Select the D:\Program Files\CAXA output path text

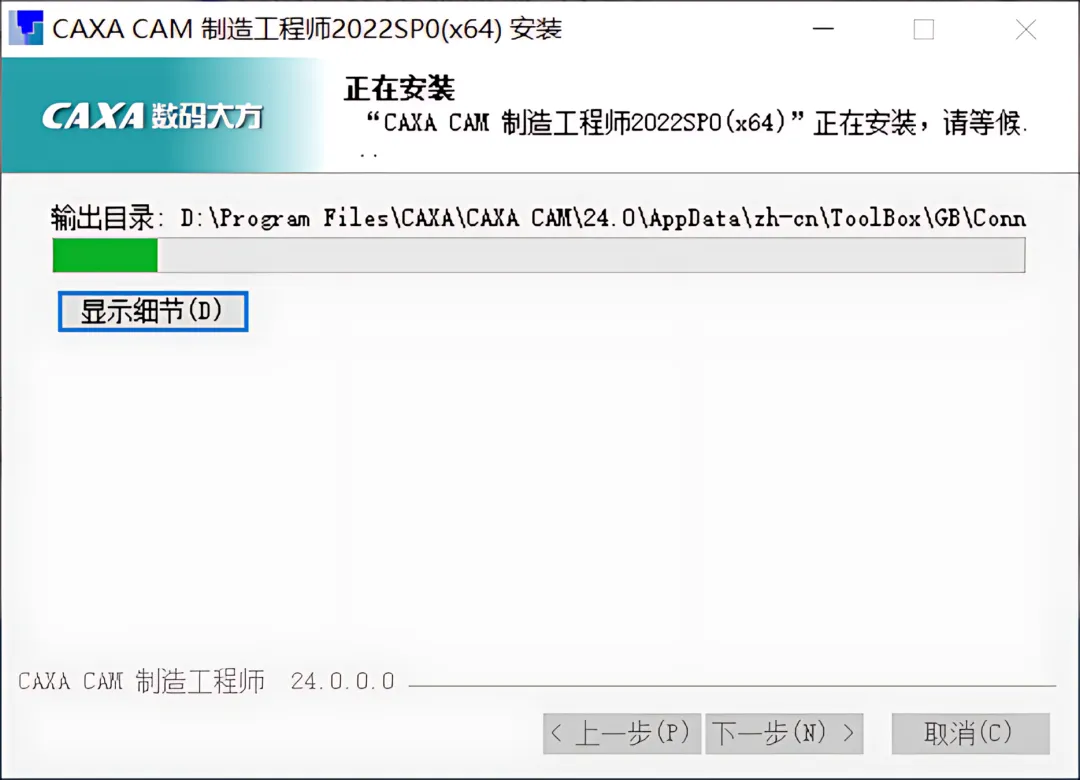tap(603, 218)
